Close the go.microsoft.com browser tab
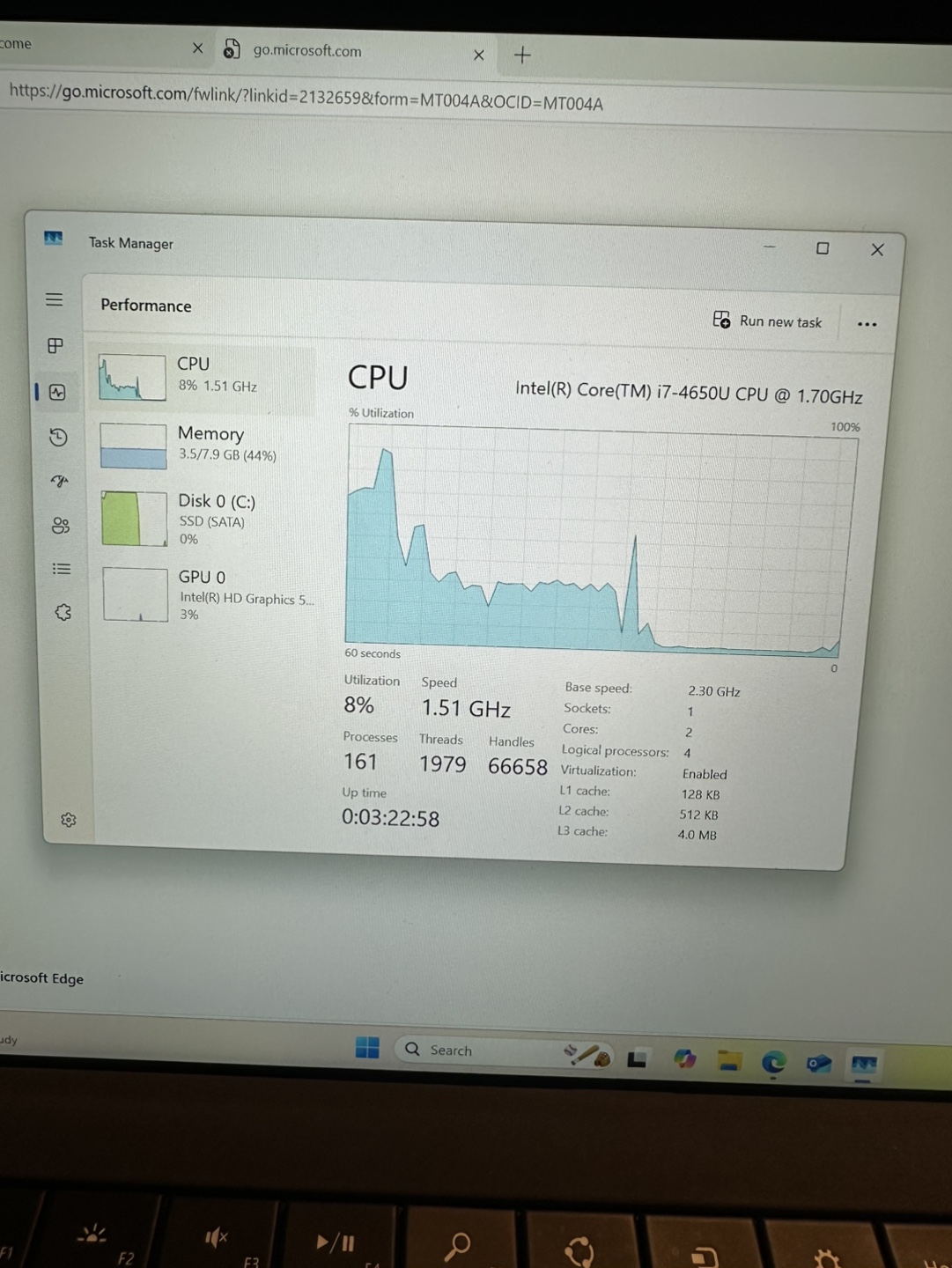Screen dimensions: 952x1268 tap(478, 55)
